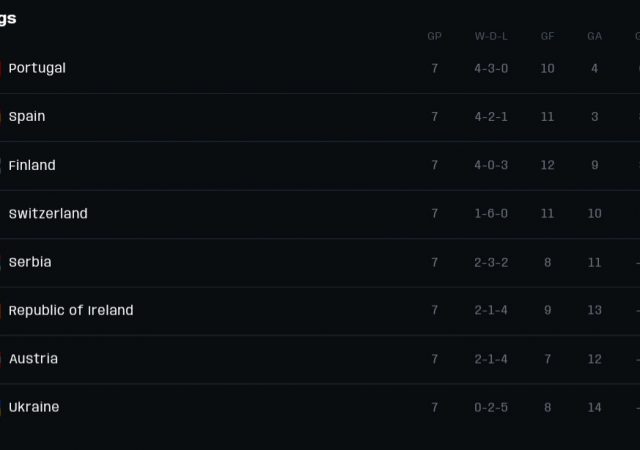Choose Republic of Ireland in the table
This screenshot has height=450, width=640.
[71, 311]
